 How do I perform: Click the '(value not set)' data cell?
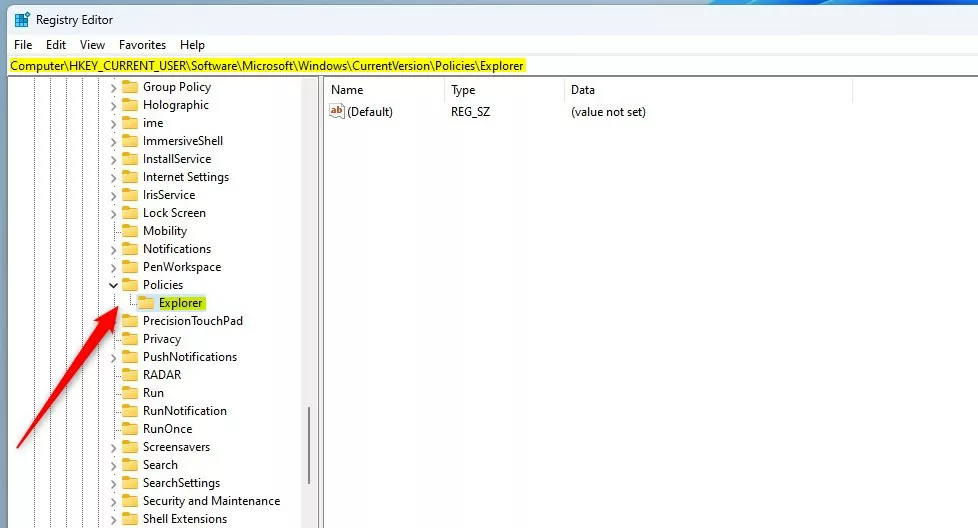tap(608, 112)
